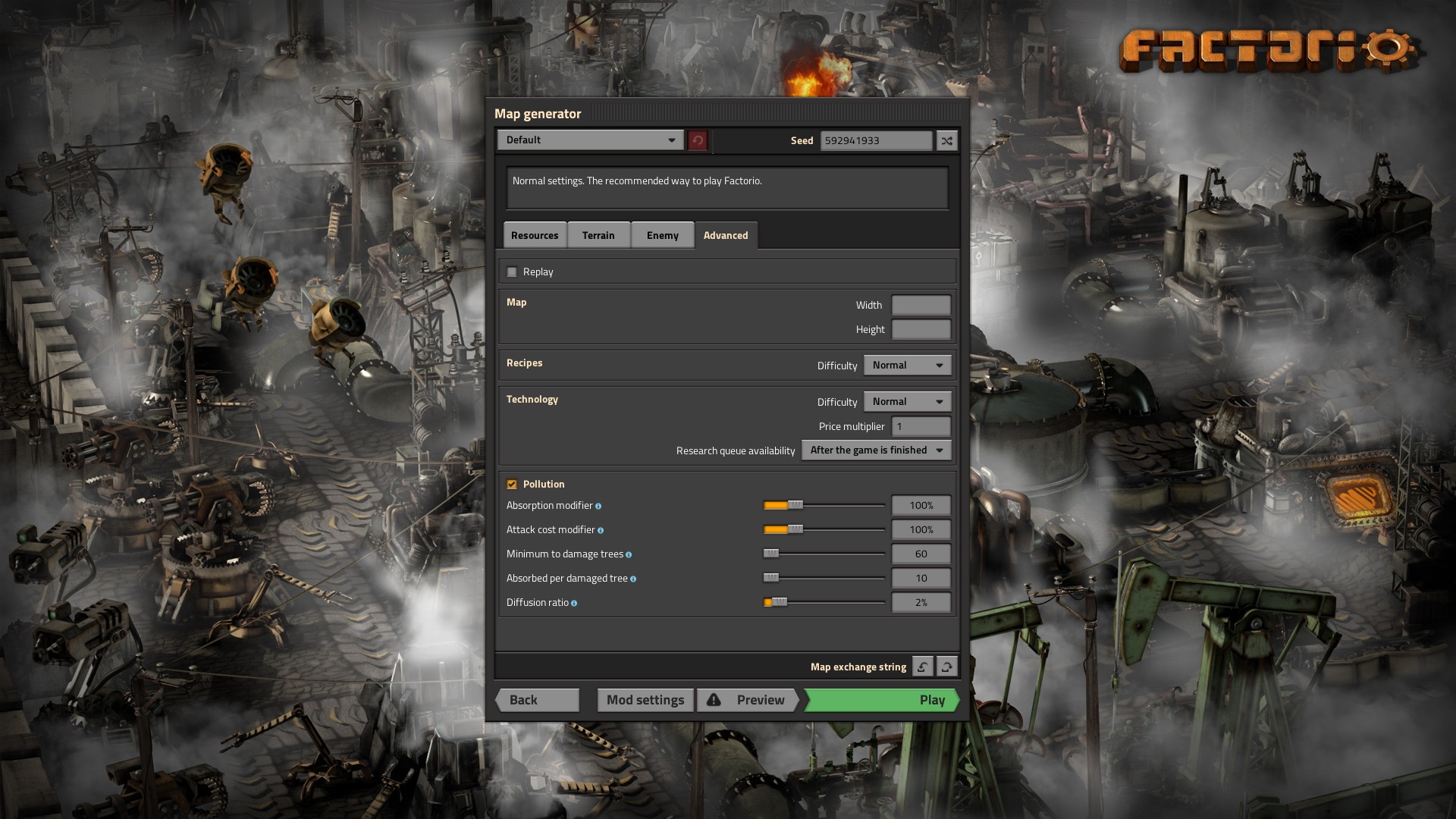This screenshot has height=819, width=1456.
Task: Click the Back button
Action: pyautogui.click(x=537, y=700)
